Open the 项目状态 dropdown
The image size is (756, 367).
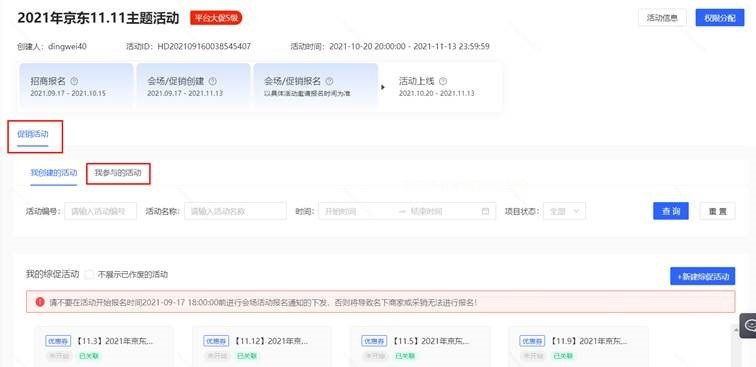pos(565,211)
